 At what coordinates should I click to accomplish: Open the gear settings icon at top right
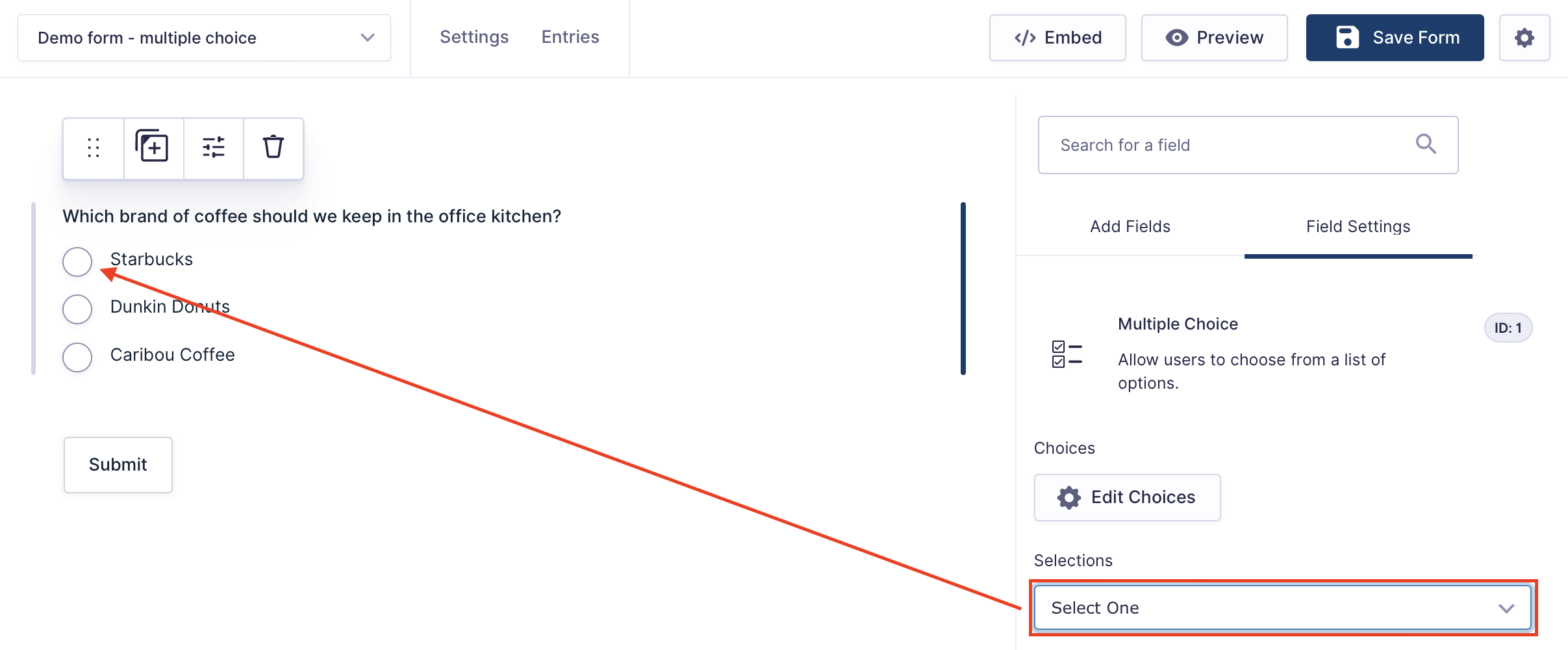(1524, 38)
